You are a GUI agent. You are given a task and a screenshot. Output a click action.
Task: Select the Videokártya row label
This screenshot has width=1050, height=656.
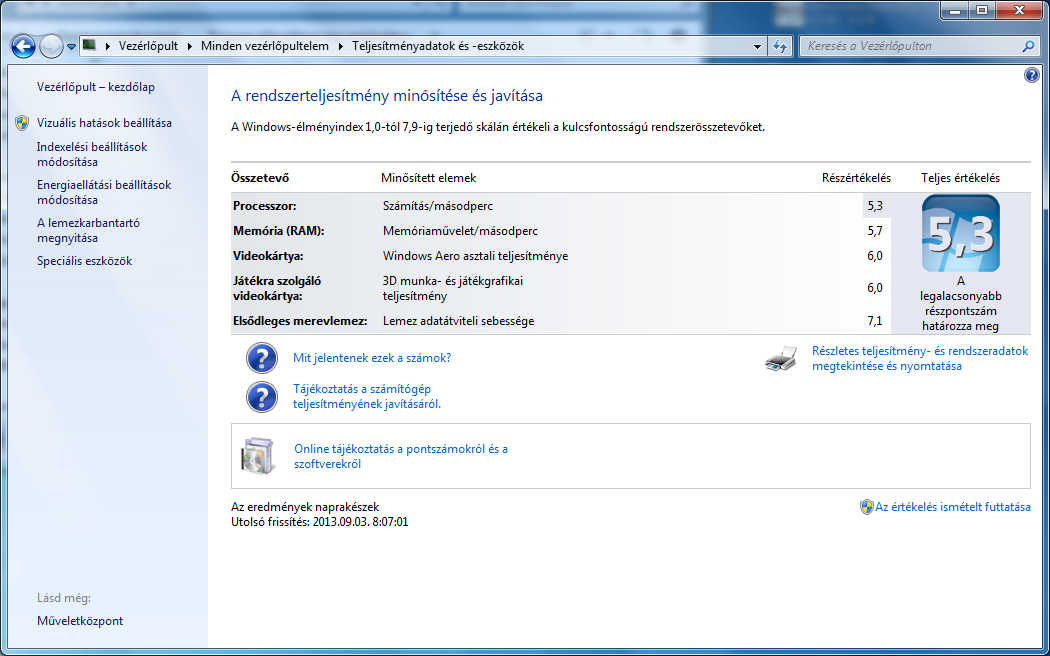(x=268, y=256)
